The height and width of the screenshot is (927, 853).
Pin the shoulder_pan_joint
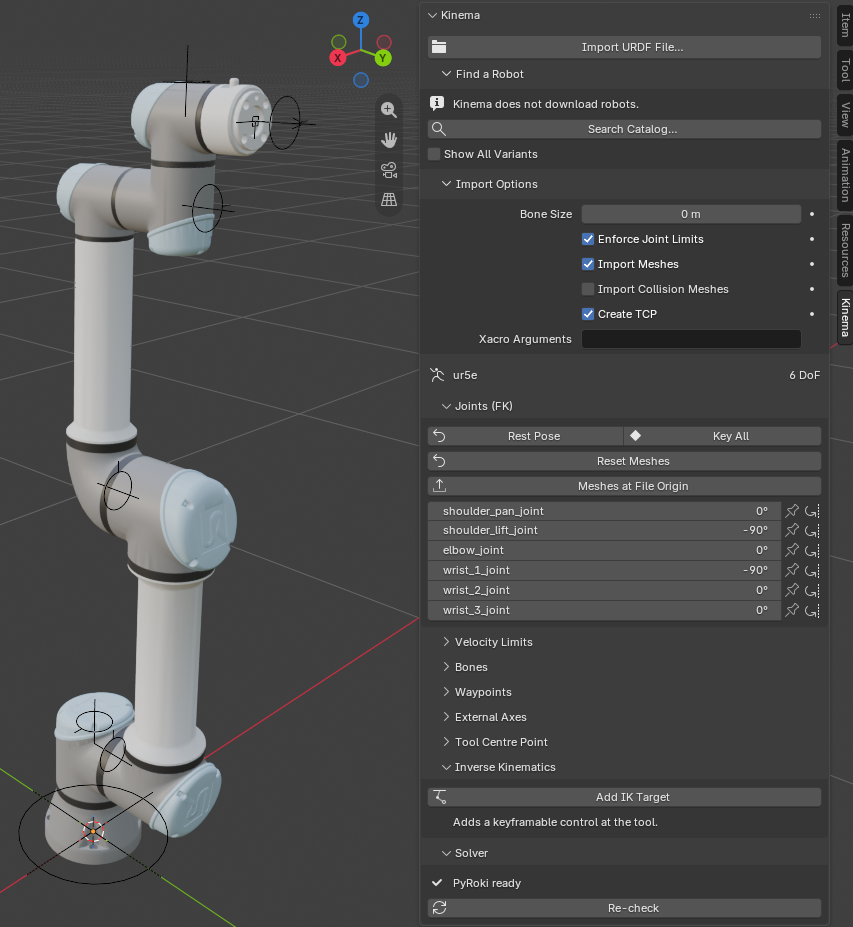click(x=792, y=511)
